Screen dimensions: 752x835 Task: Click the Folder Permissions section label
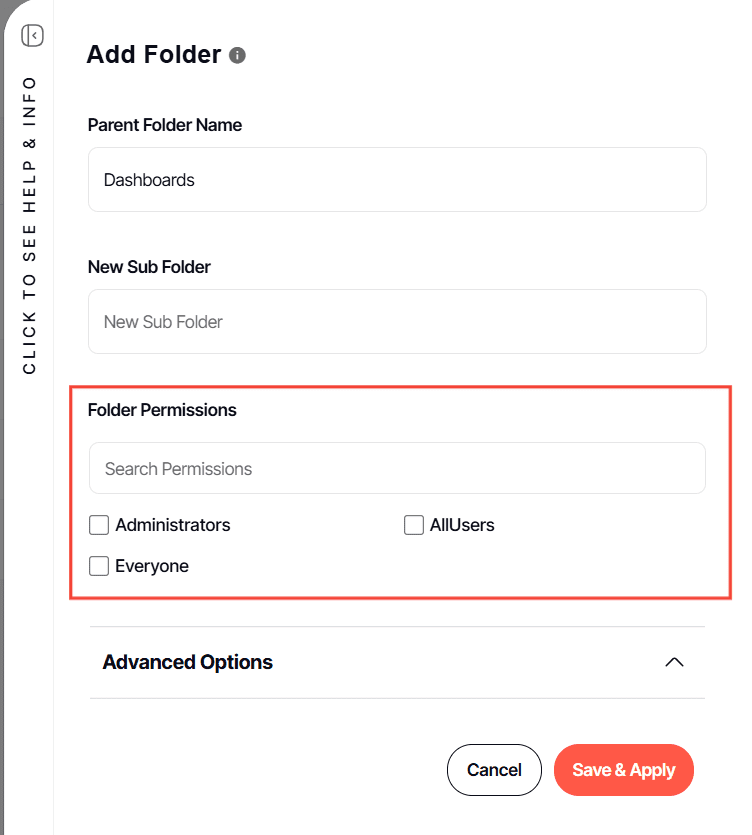click(162, 410)
